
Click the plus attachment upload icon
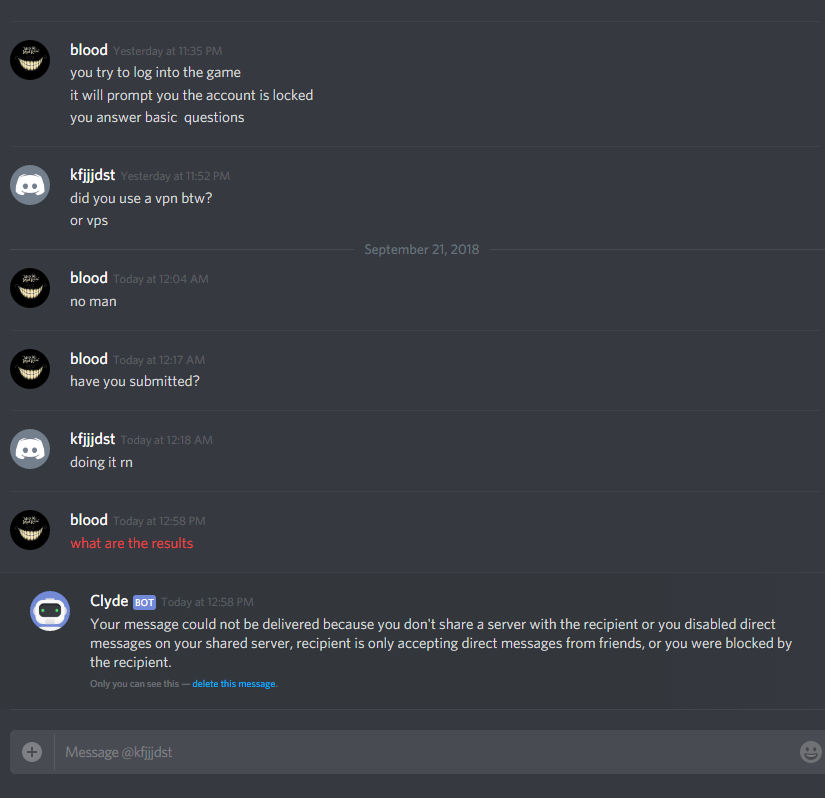tap(32, 752)
